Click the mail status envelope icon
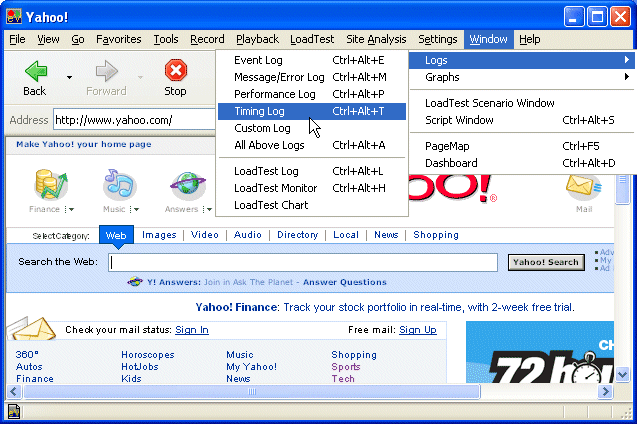The height and width of the screenshot is (424, 637). (x=32, y=328)
